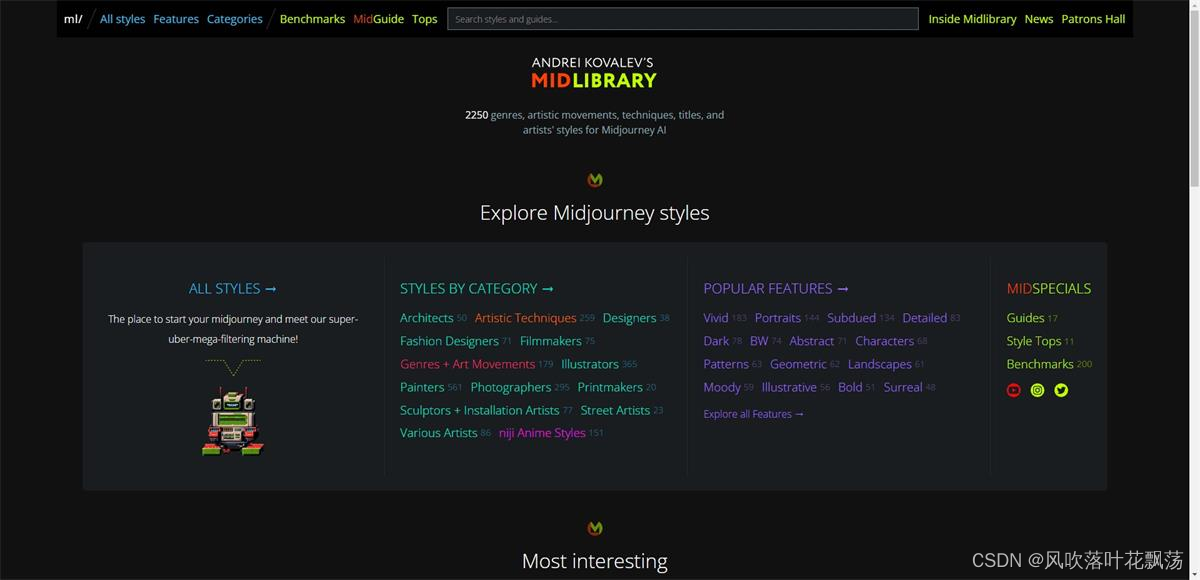Open the Patrons Hall link
Image resolution: width=1200 pixels, height=580 pixels.
[1093, 19]
